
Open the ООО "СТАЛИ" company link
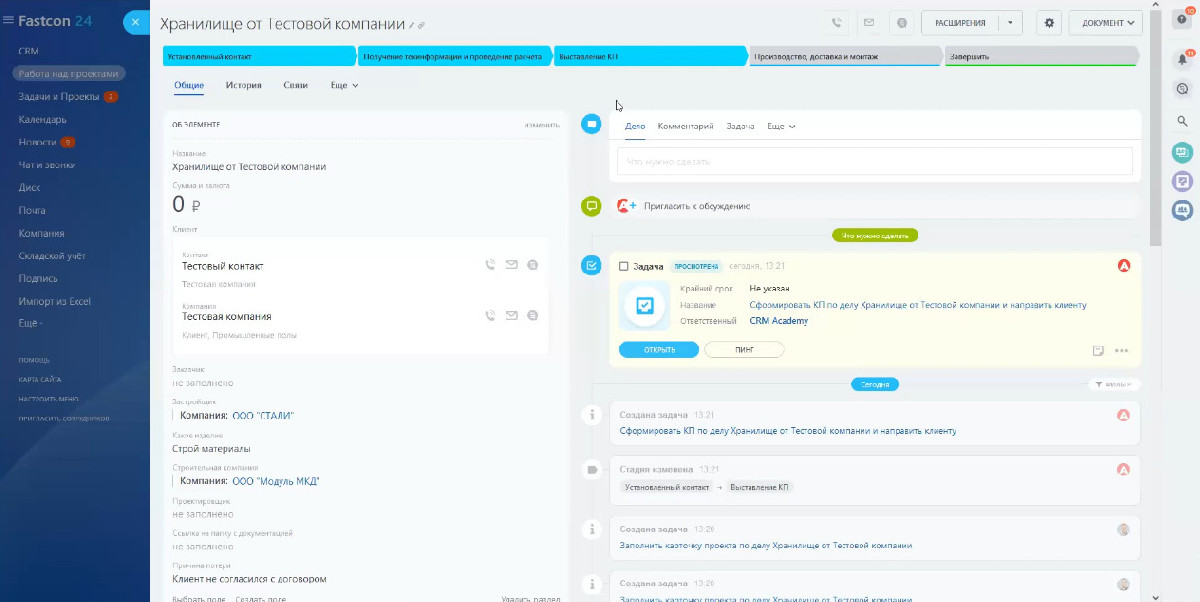click(263, 416)
